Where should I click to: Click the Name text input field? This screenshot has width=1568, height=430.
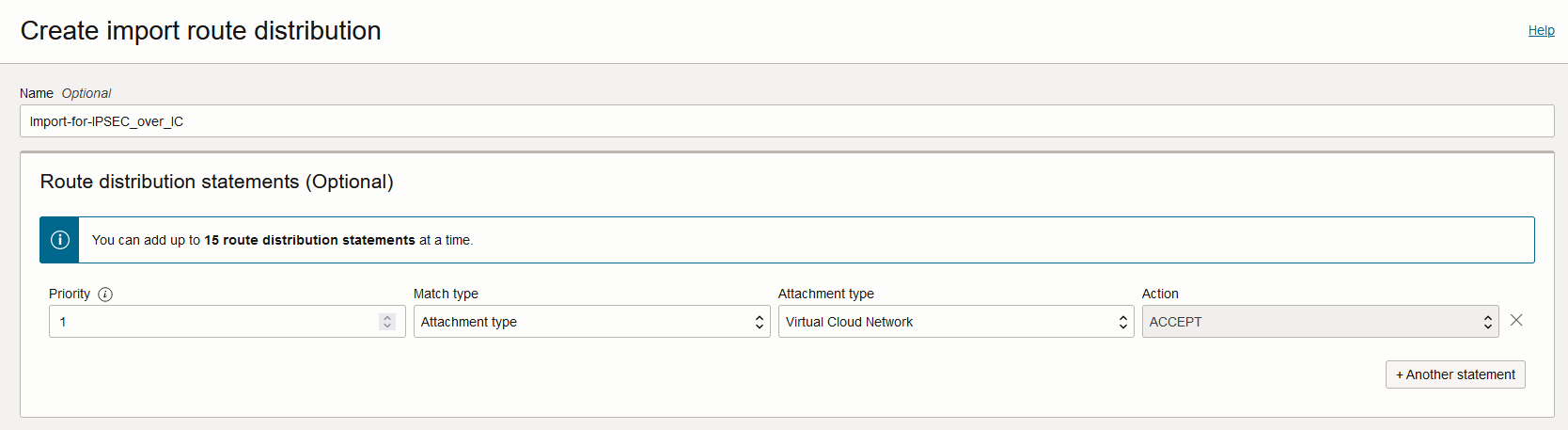pos(786,121)
